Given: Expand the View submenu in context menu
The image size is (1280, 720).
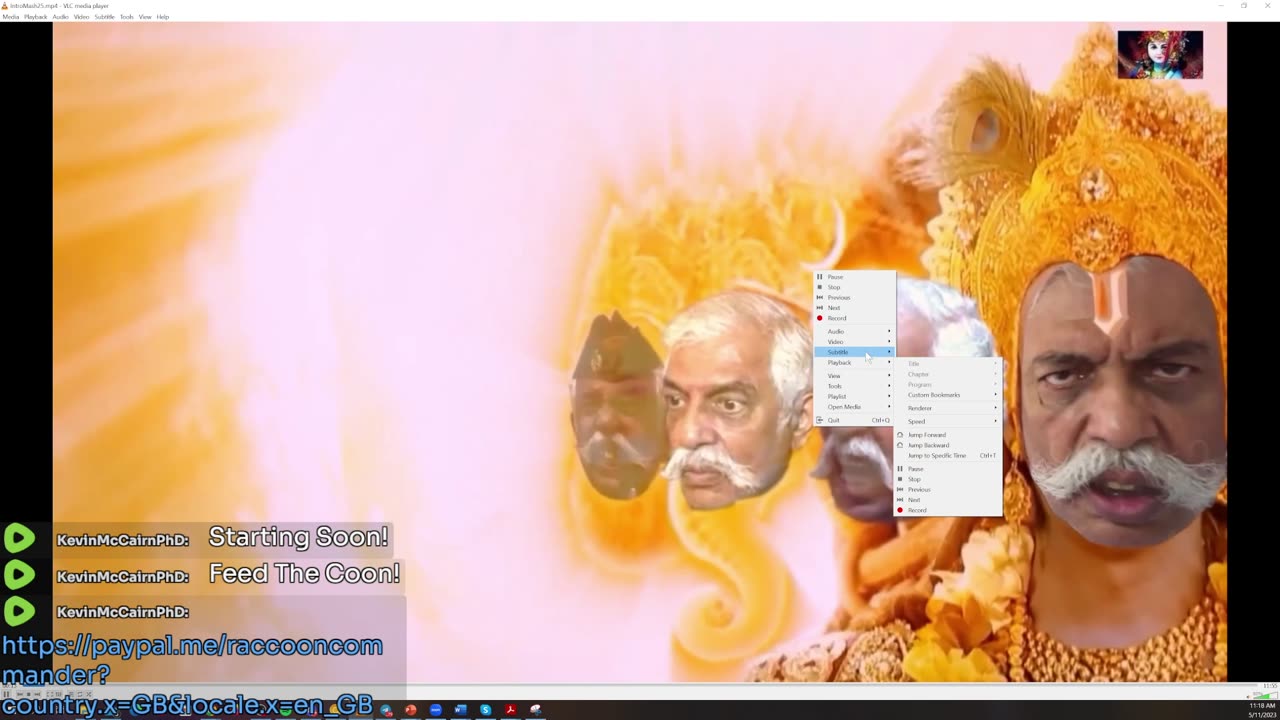Looking at the screenshot, I should [x=854, y=376].
